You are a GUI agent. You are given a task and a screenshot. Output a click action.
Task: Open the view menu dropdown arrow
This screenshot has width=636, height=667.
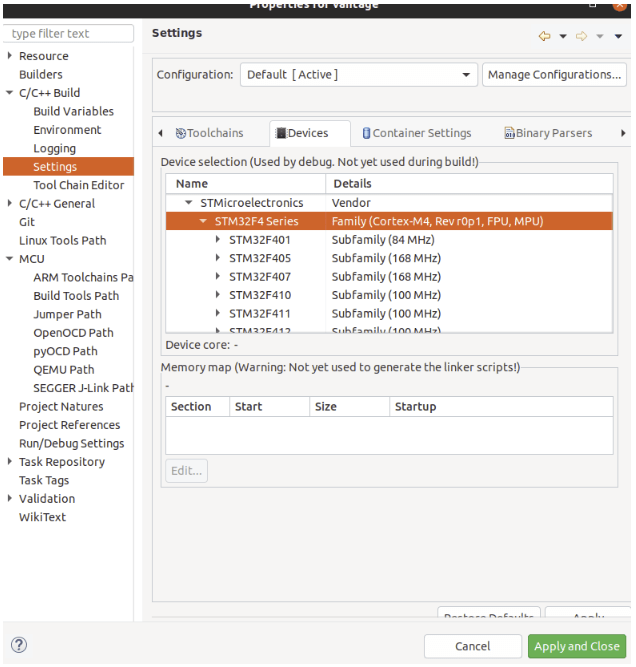pyautogui.click(x=619, y=36)
